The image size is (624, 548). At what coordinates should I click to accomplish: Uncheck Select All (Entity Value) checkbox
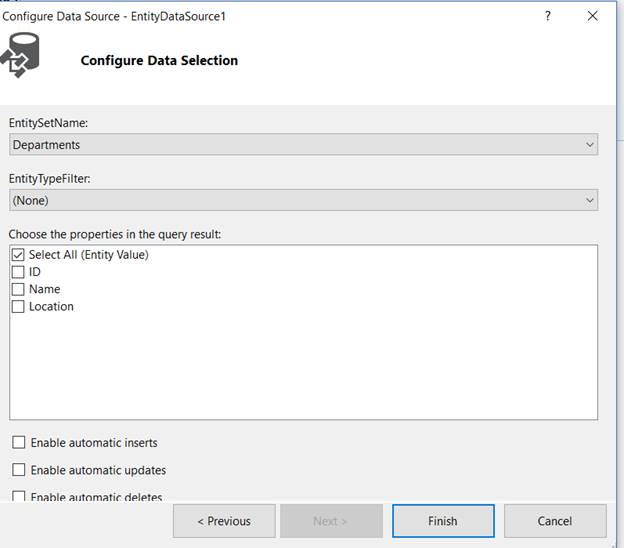tap(18, 255)
